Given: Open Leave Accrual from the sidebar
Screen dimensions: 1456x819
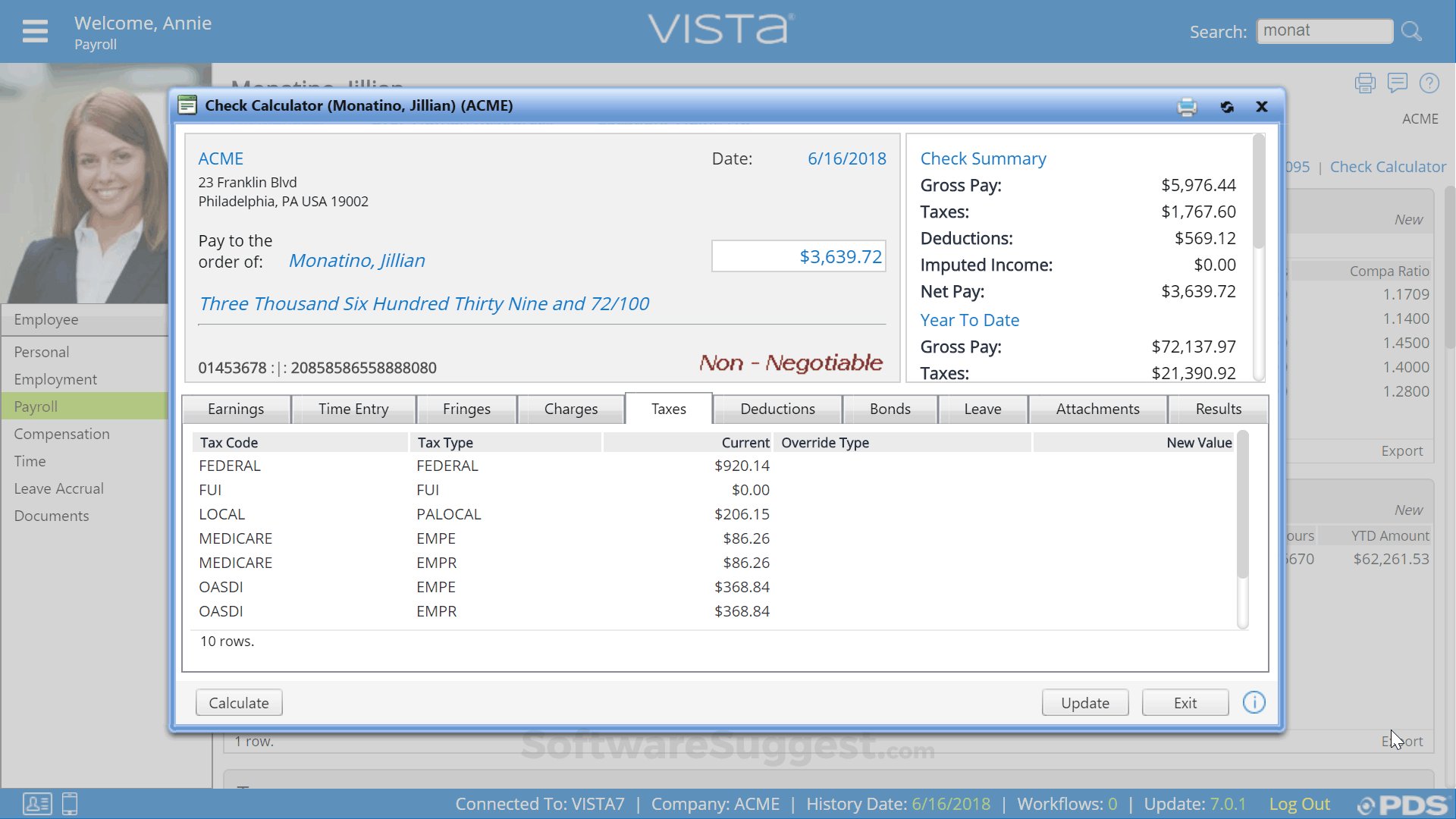Looking at the screenshot, I should tap(58, 488).
